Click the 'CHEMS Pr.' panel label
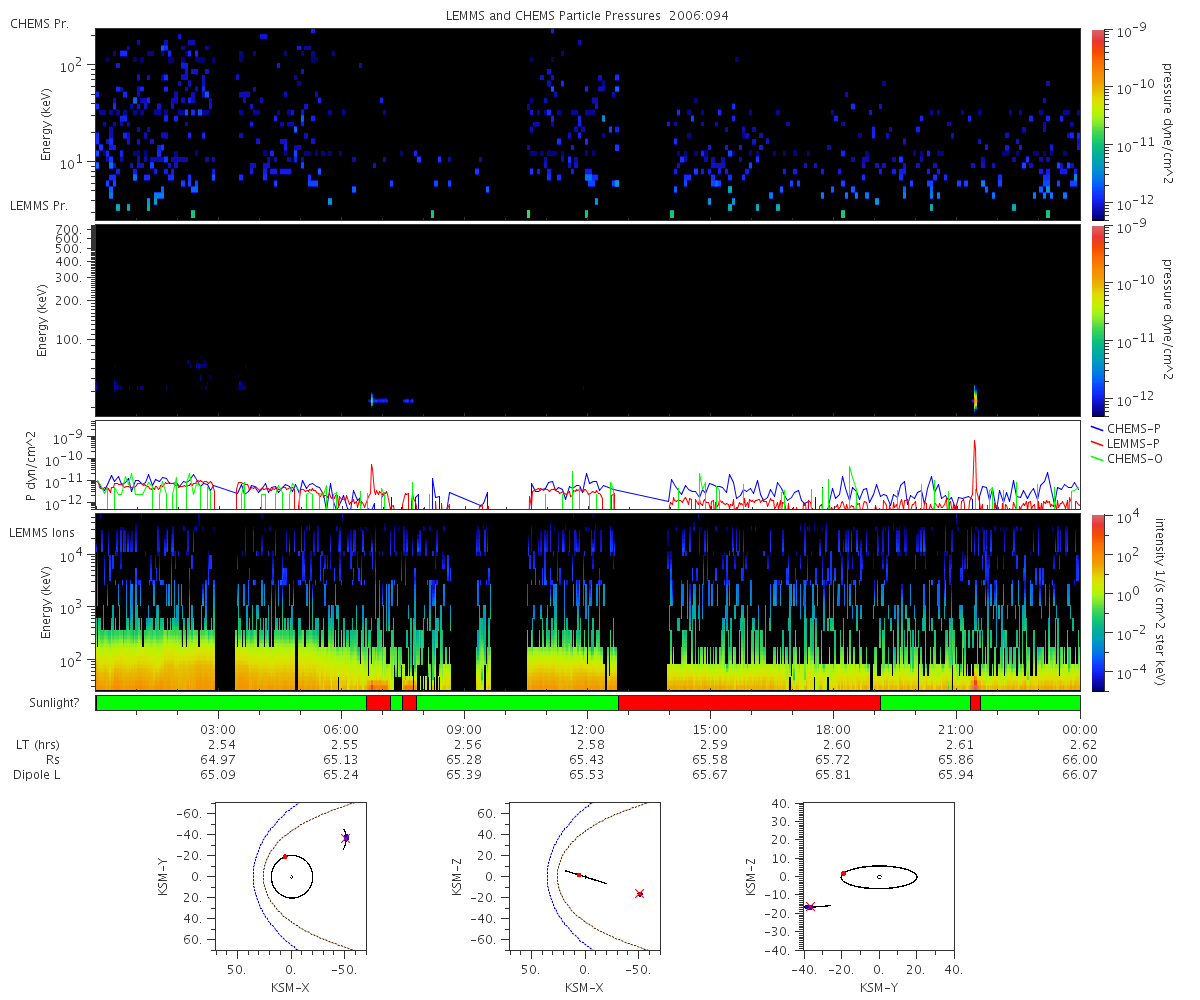Image resolution: width=1200 pixels, height=1000 pixels. (39, 23)
